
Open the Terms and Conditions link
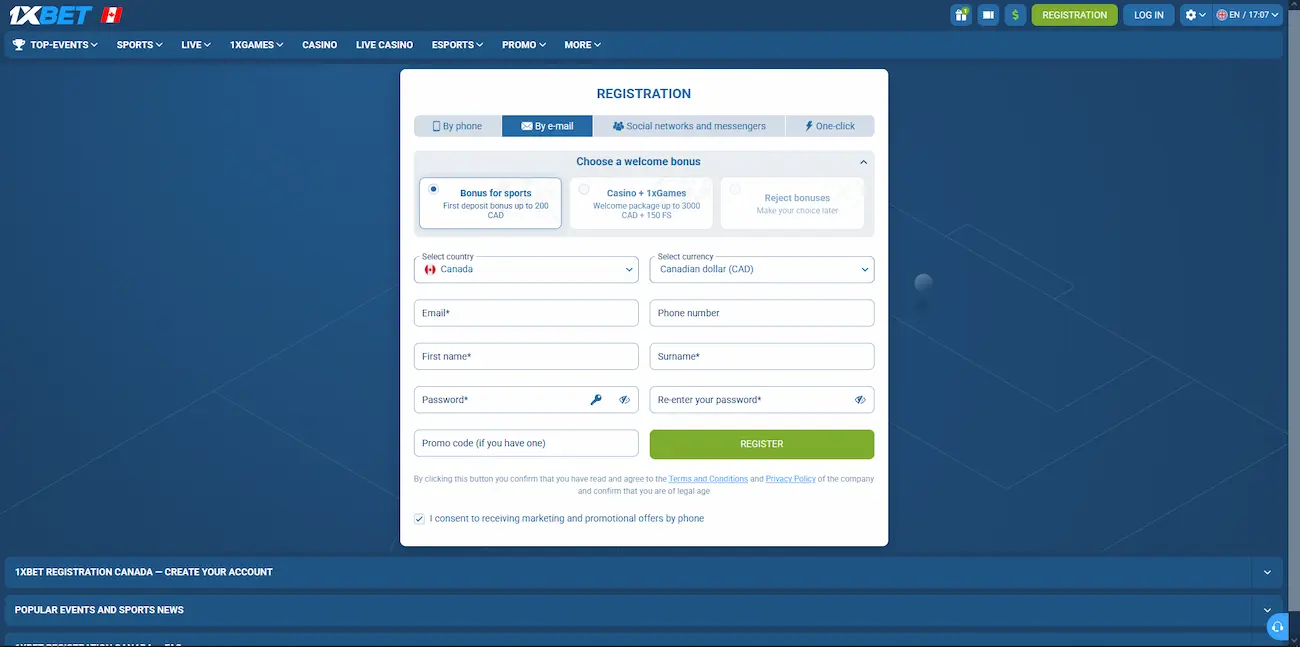(708, 479)
